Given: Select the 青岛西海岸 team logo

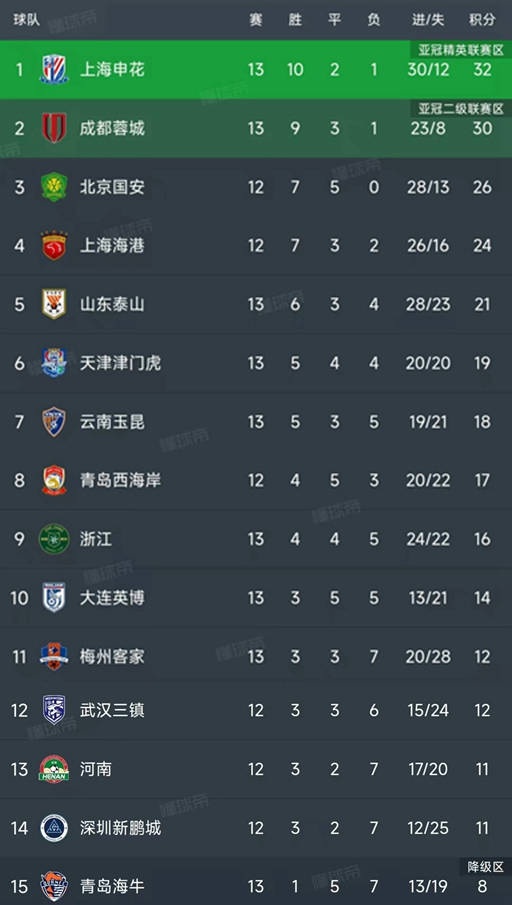Looking at the screenshot, I should point(54,480).
